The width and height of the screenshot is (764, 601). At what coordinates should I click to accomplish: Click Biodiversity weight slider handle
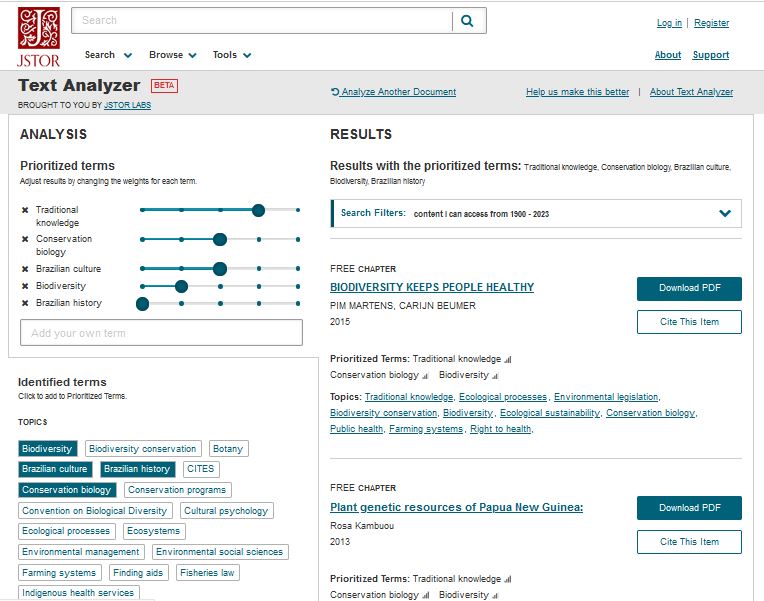point(181,287)
